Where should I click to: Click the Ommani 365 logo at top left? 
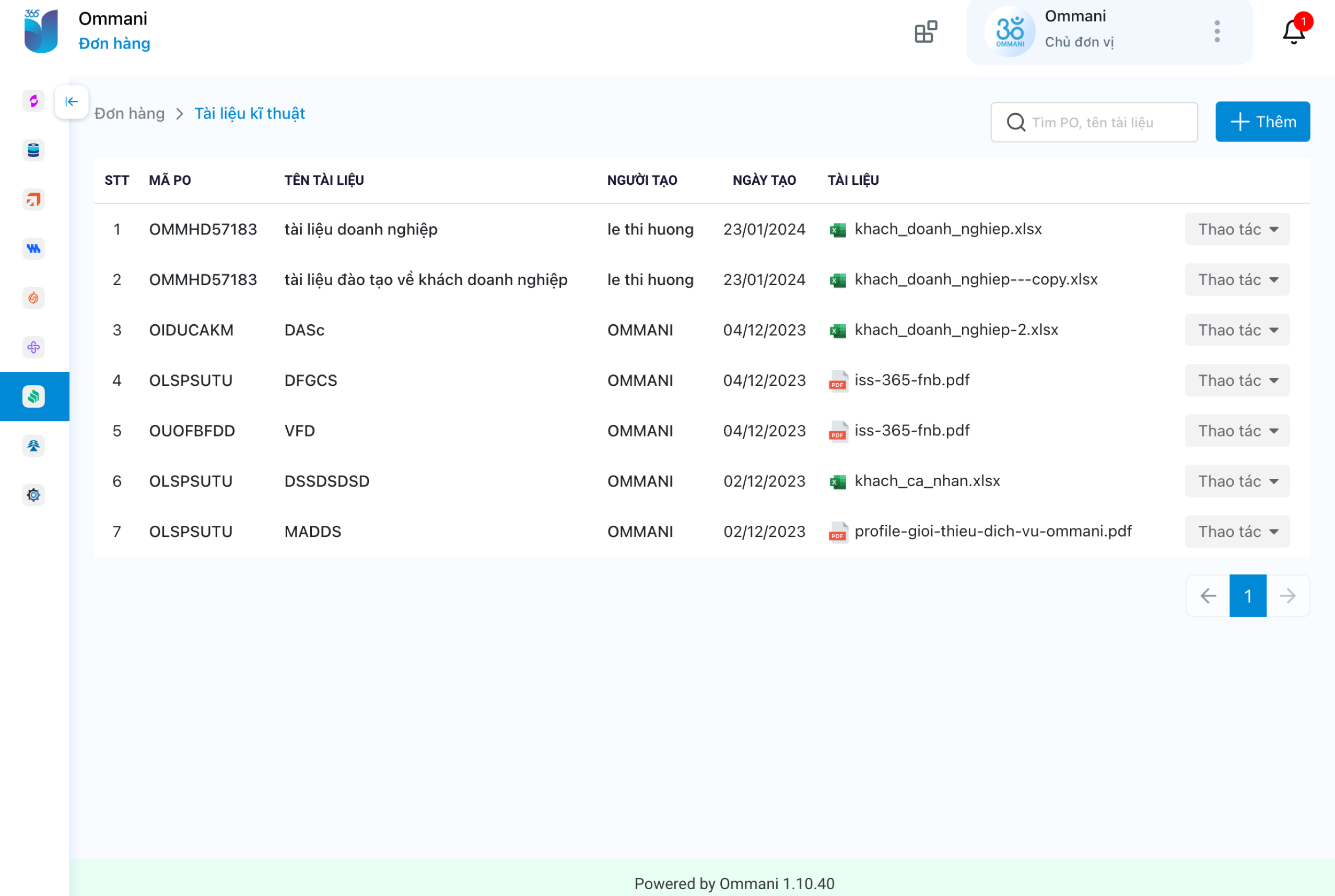pyautogui.click(x=41, y=31)
